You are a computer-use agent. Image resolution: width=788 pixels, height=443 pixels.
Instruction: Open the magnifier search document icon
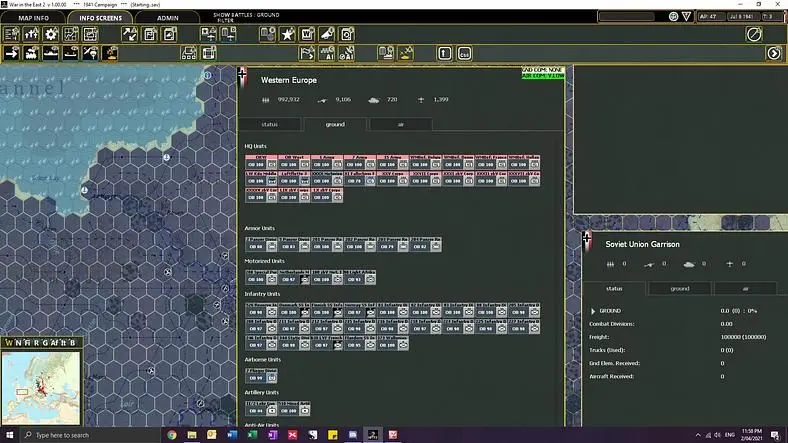pyautogui.click(x=347, y=34)
